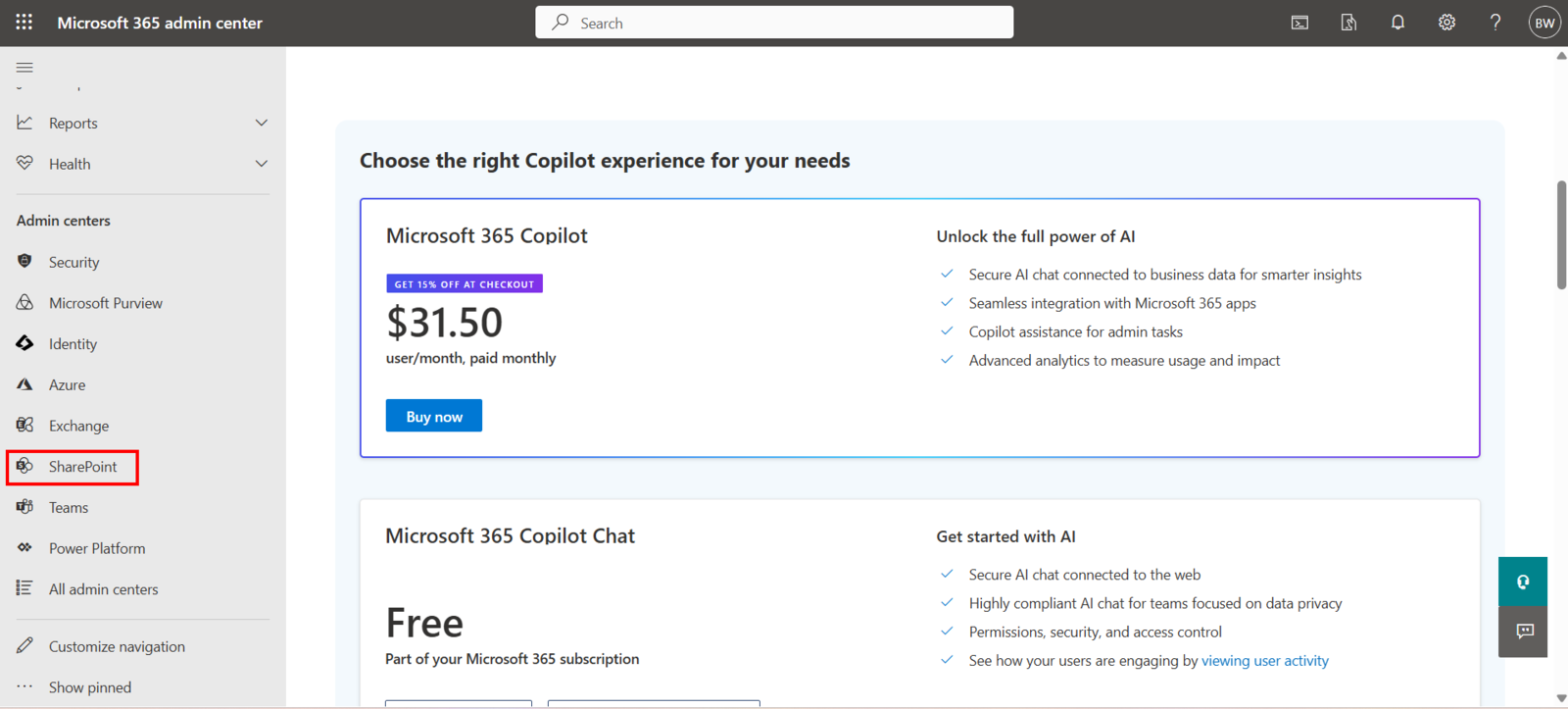
Task: Click the mobile app download header icon
Action: click(1348, 23)
